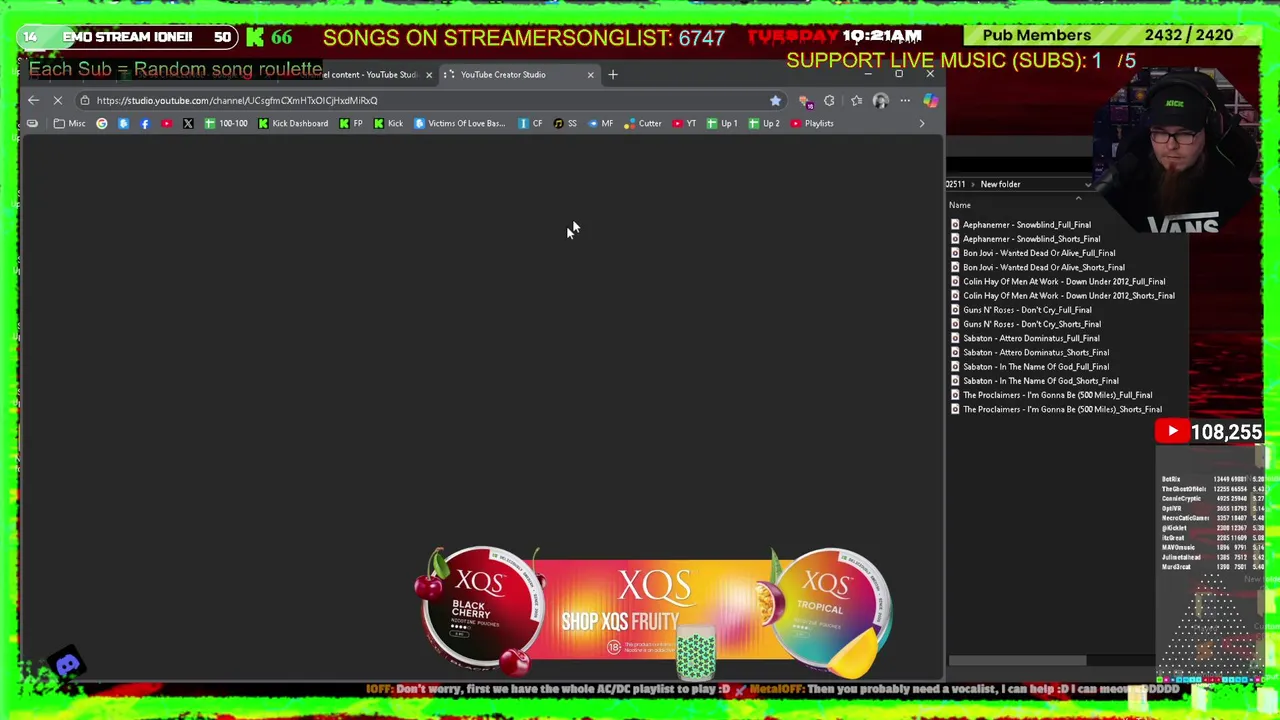This screenshot has height=720, width=1280.
Task: Close the channel content YouTube Studio tab
Action: 429,74
